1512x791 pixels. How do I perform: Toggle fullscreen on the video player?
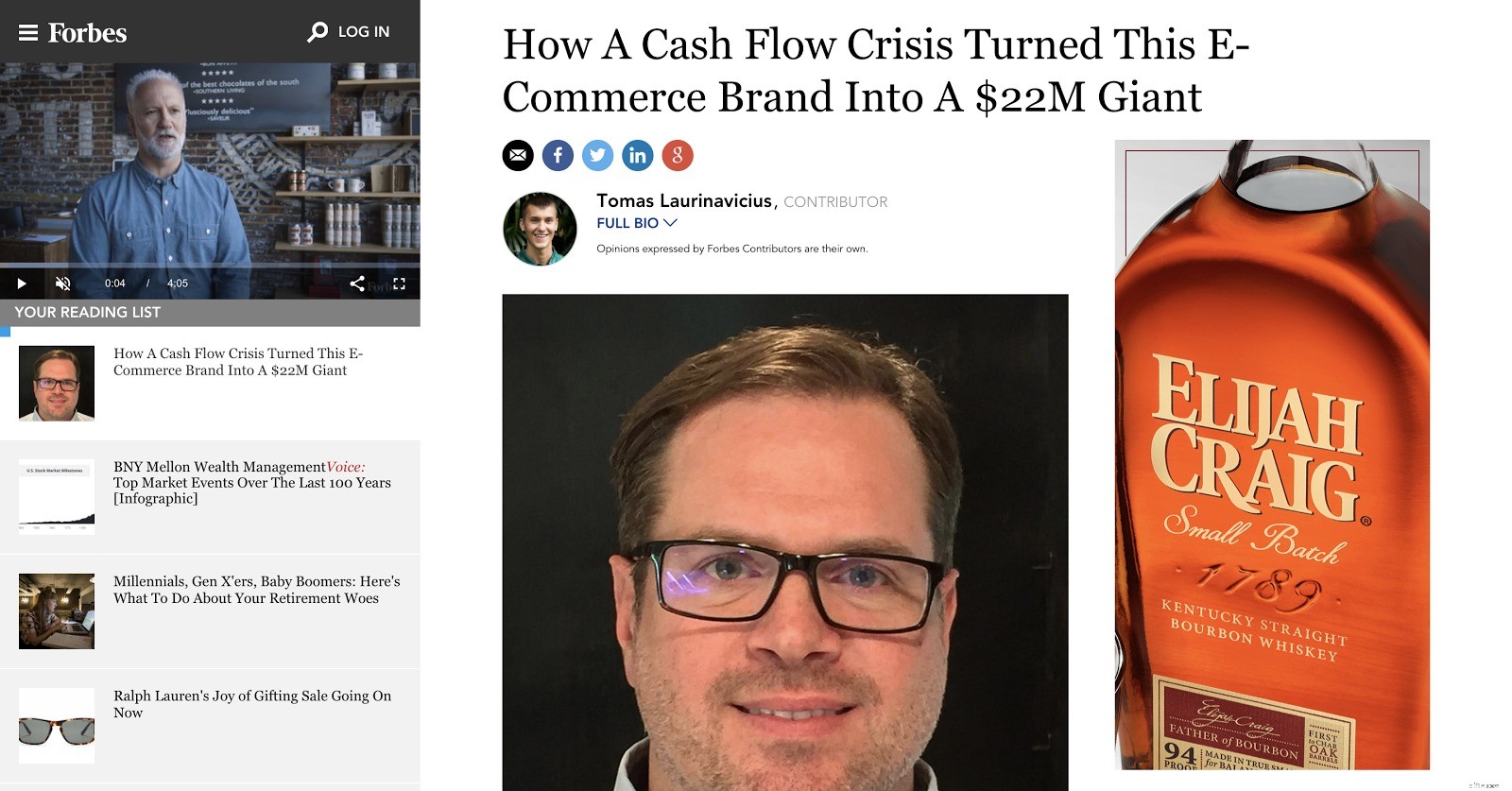click(x=399, y=283)
